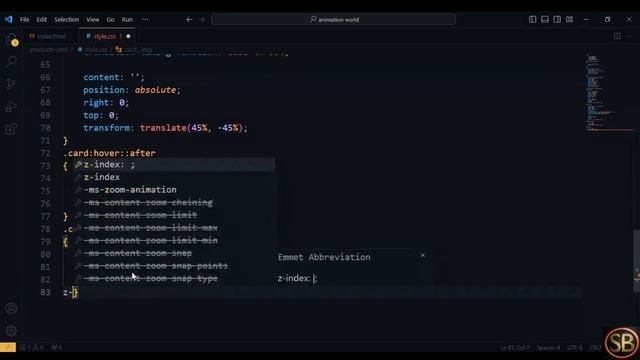Click the '.card:hover::after' selector line
The image size is (640, 360).
(109, 153)
